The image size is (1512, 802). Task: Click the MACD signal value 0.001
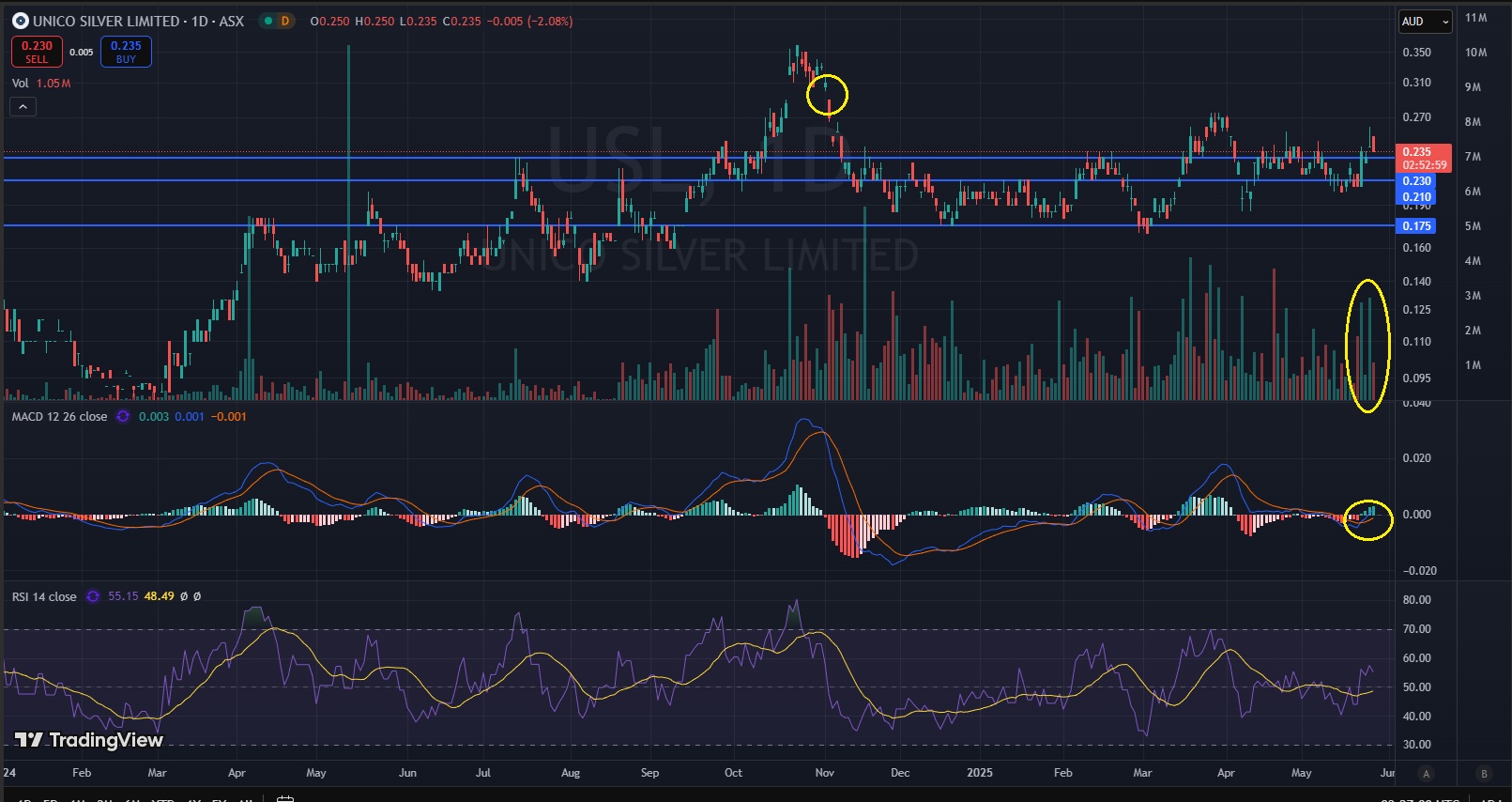coord(190,417)
